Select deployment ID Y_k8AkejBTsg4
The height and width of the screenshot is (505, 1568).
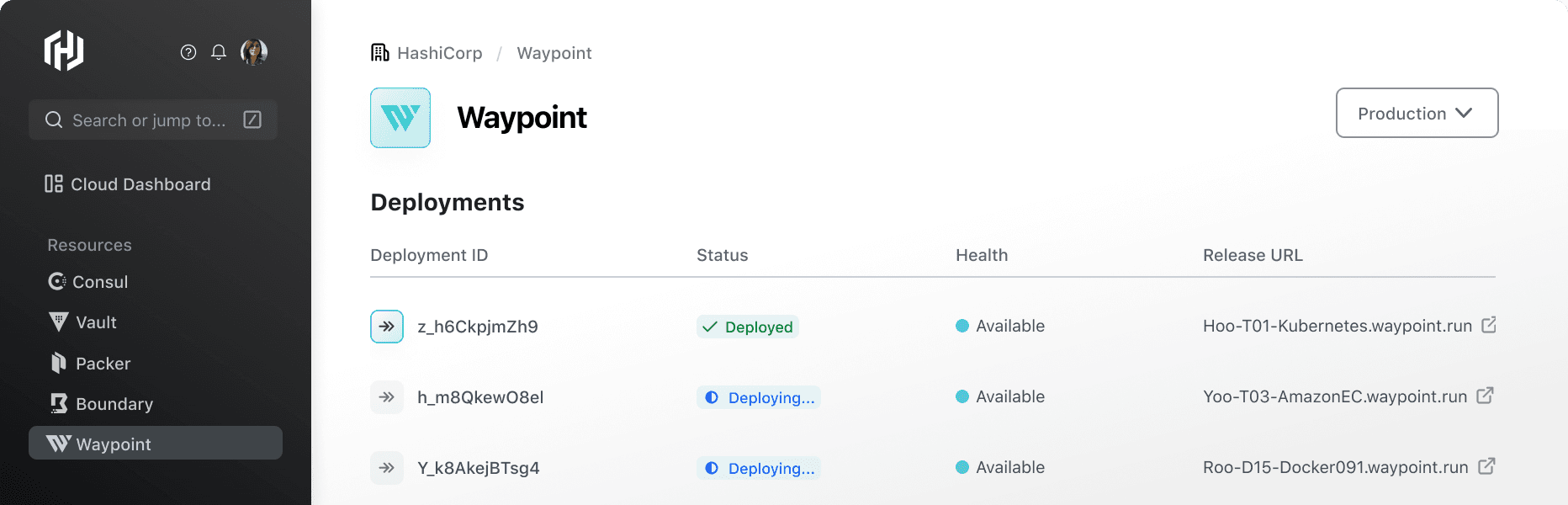pyautogui.click(x=479, y=468)
